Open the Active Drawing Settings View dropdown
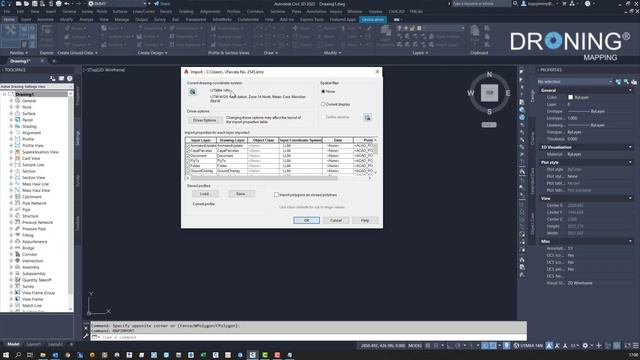Screen dimensions: 640x360 coord(37,87)
